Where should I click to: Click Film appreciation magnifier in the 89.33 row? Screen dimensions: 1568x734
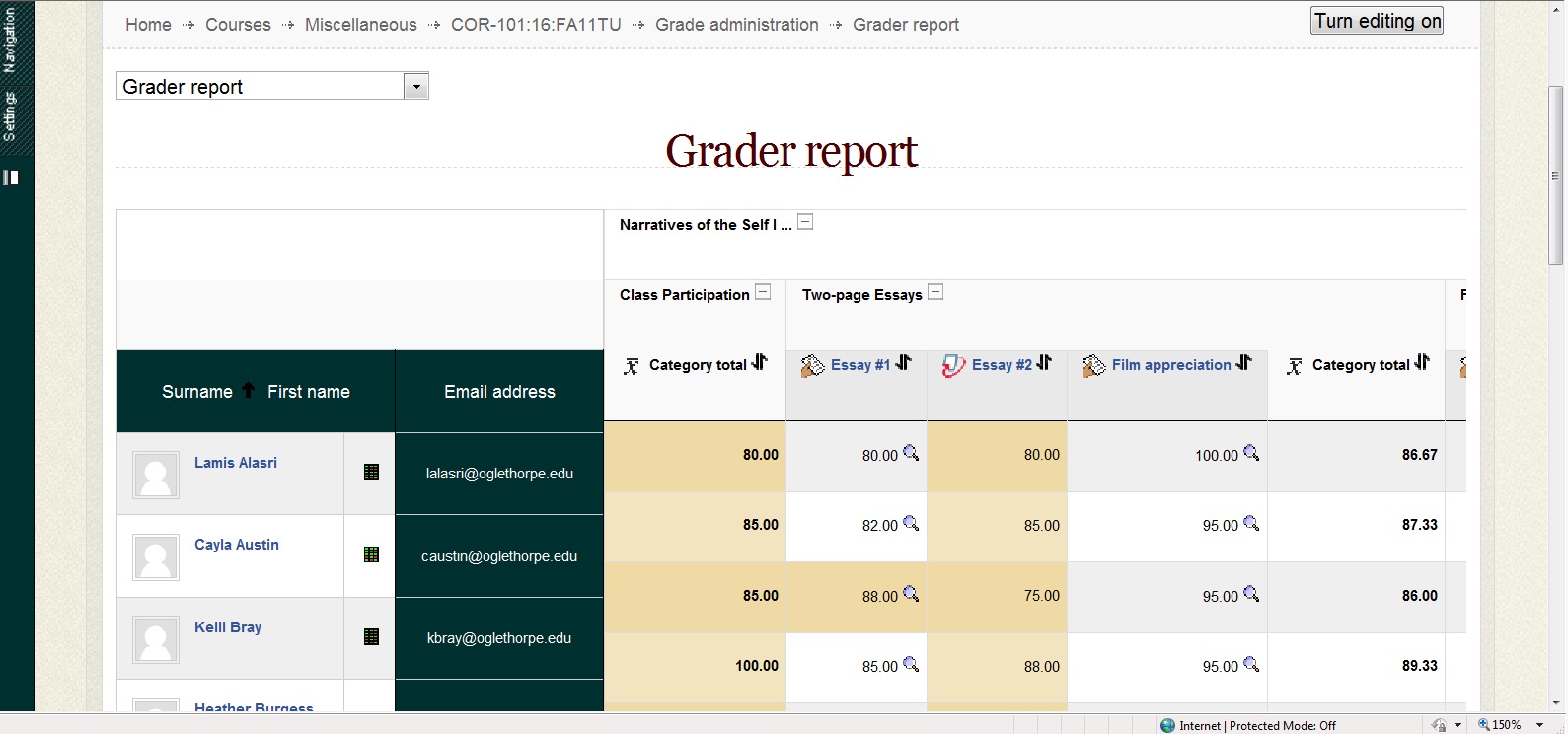(x=1251, y=664)
